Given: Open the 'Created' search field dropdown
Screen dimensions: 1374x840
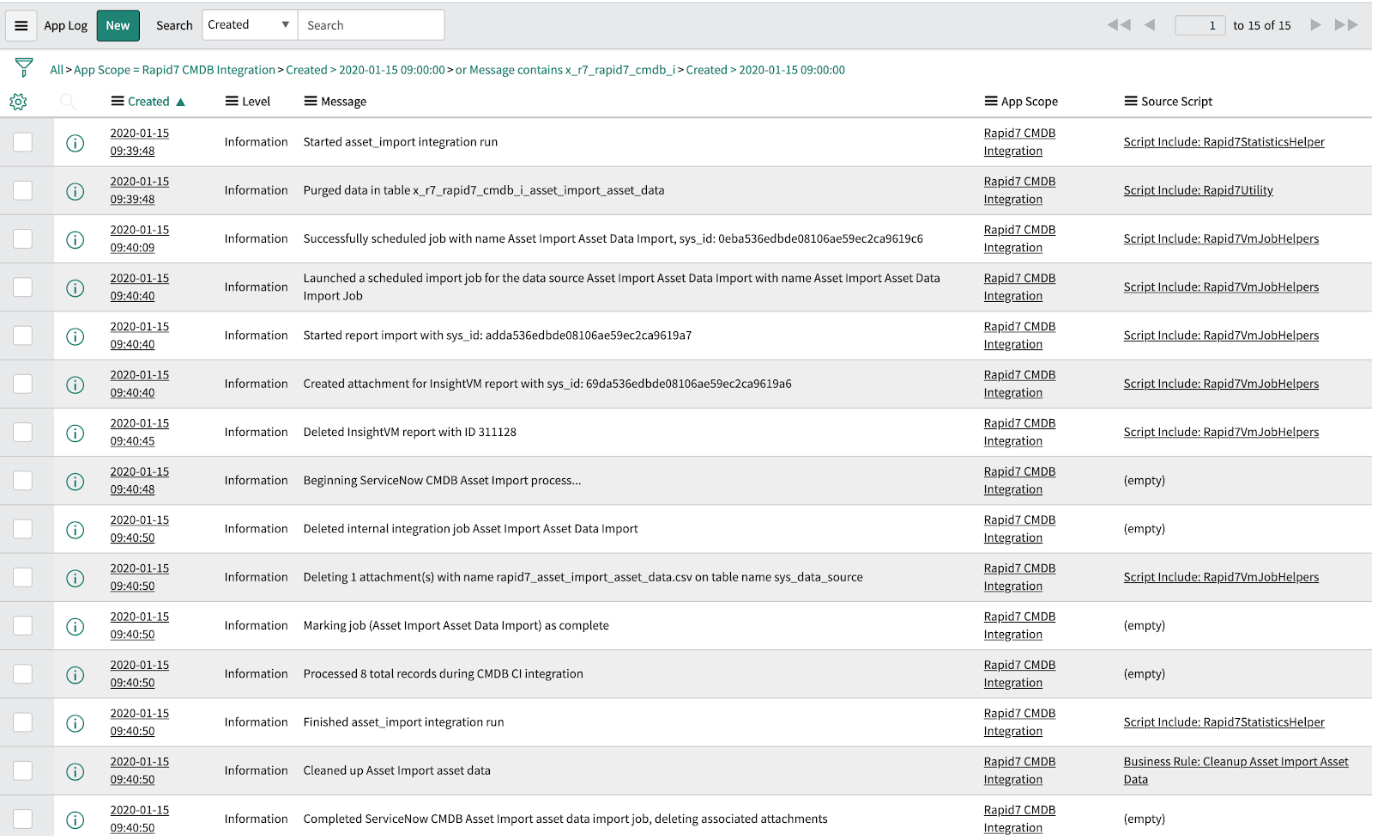Looking at the screenshot, I should point(249,25).
